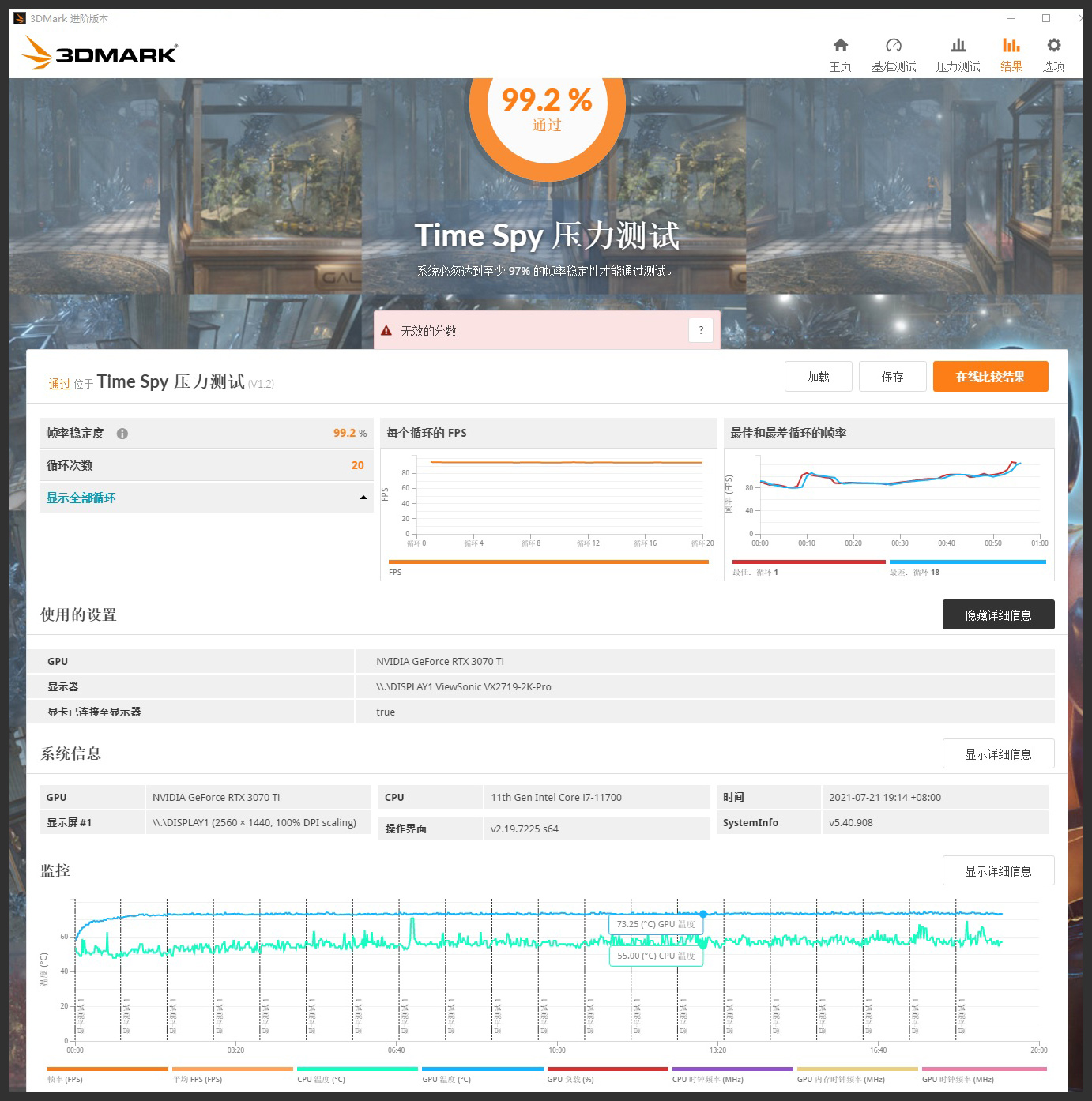
Task: Click the 监控 section heading
Action: tap(55, 870)
